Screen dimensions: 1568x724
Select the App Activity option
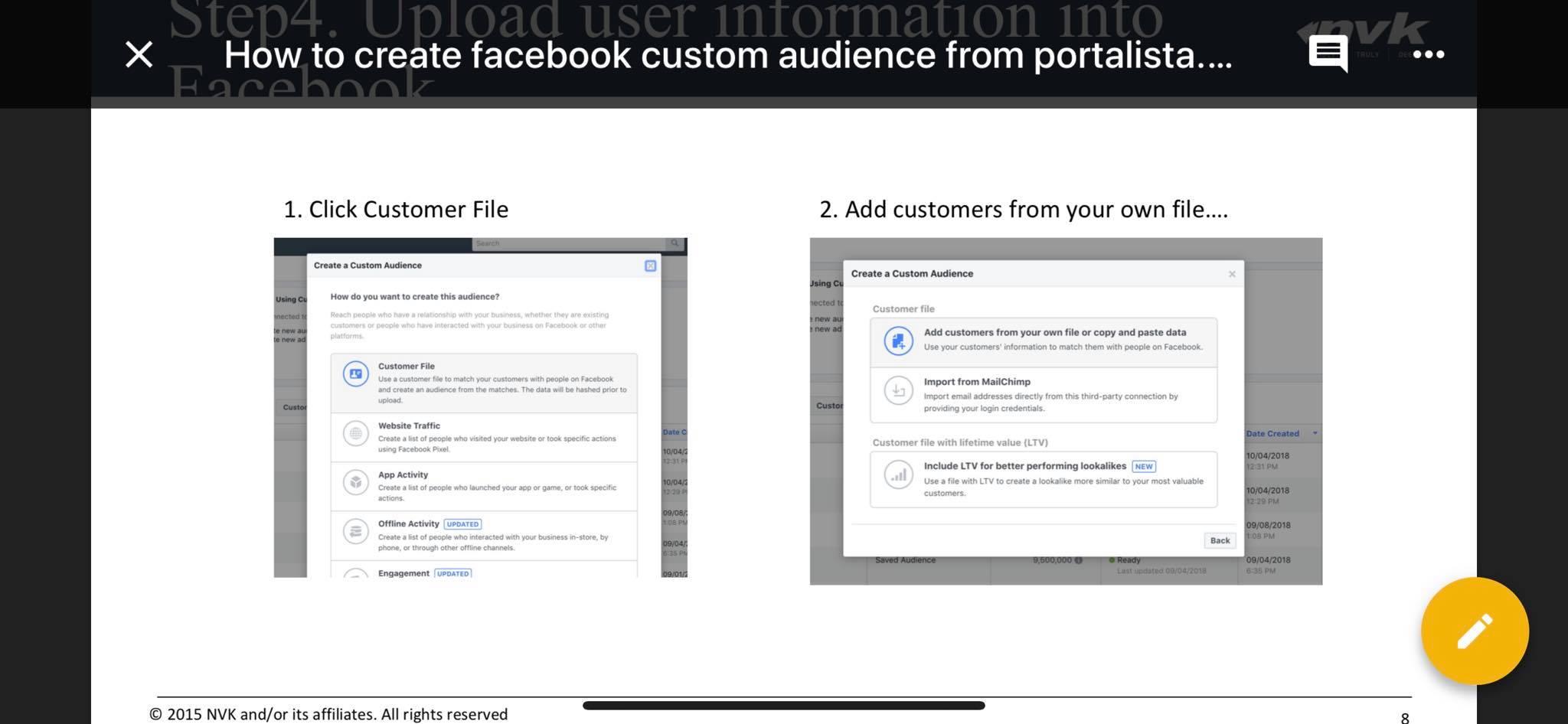tap(484, 486)
